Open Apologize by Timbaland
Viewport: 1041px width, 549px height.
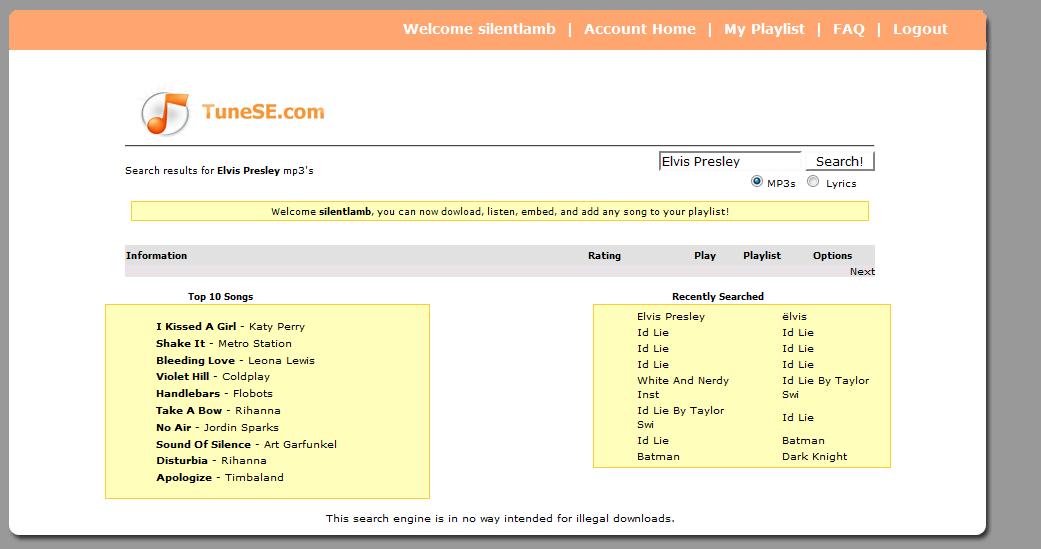tap(220, 477)
